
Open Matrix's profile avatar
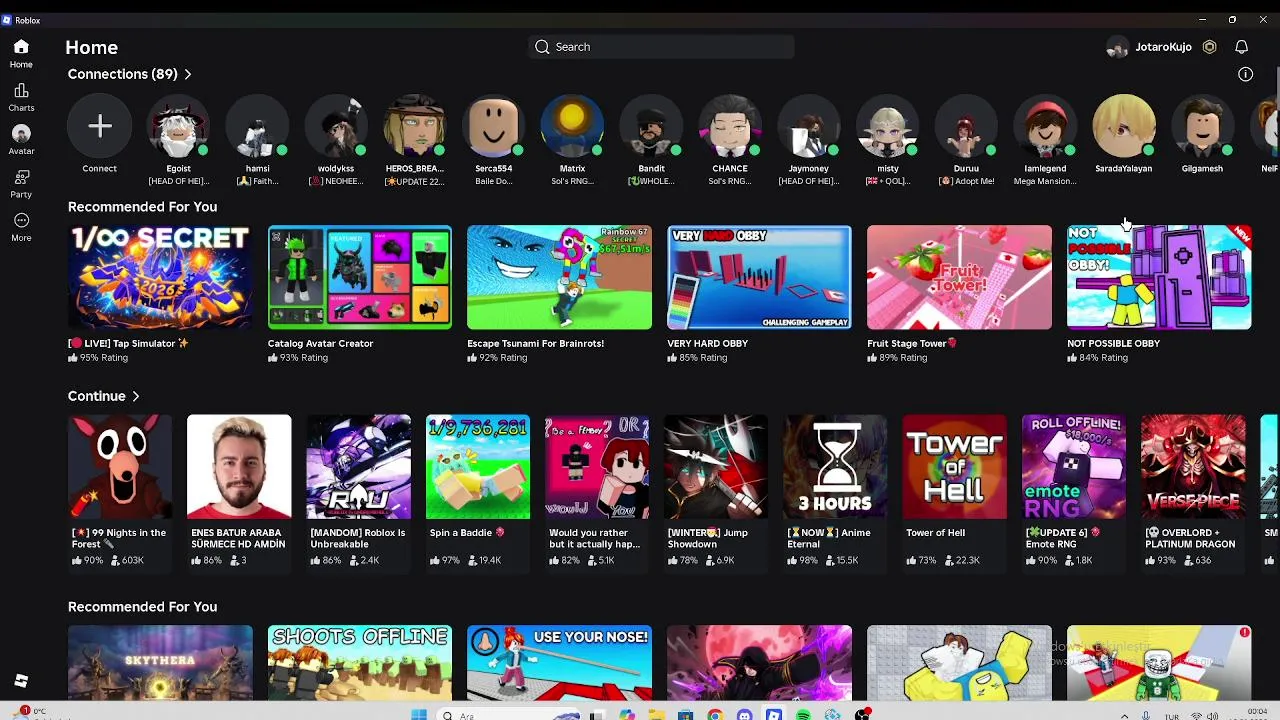click(572, 126)
